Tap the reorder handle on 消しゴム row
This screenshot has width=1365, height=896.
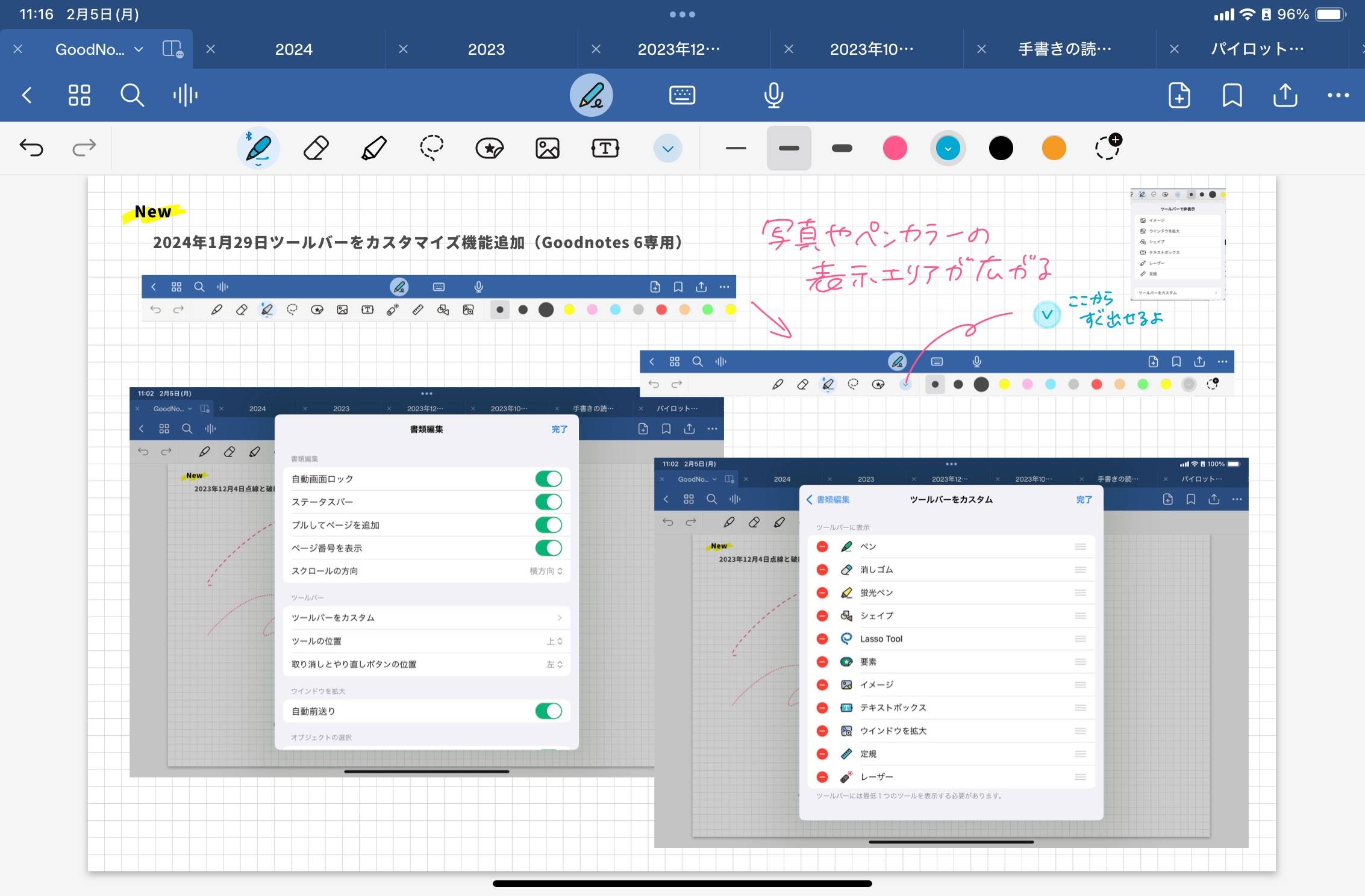tap(1080, 570)
